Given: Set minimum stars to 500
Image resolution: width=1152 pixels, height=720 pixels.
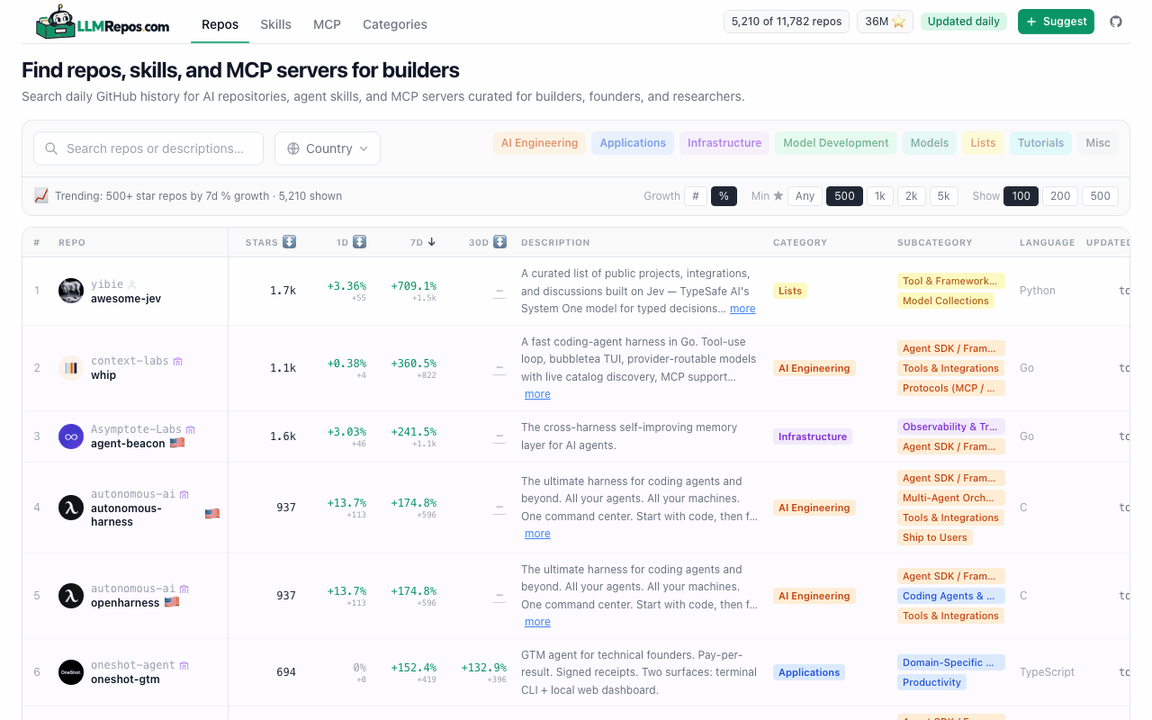Looking at the screenshot, I should [844, 196].
